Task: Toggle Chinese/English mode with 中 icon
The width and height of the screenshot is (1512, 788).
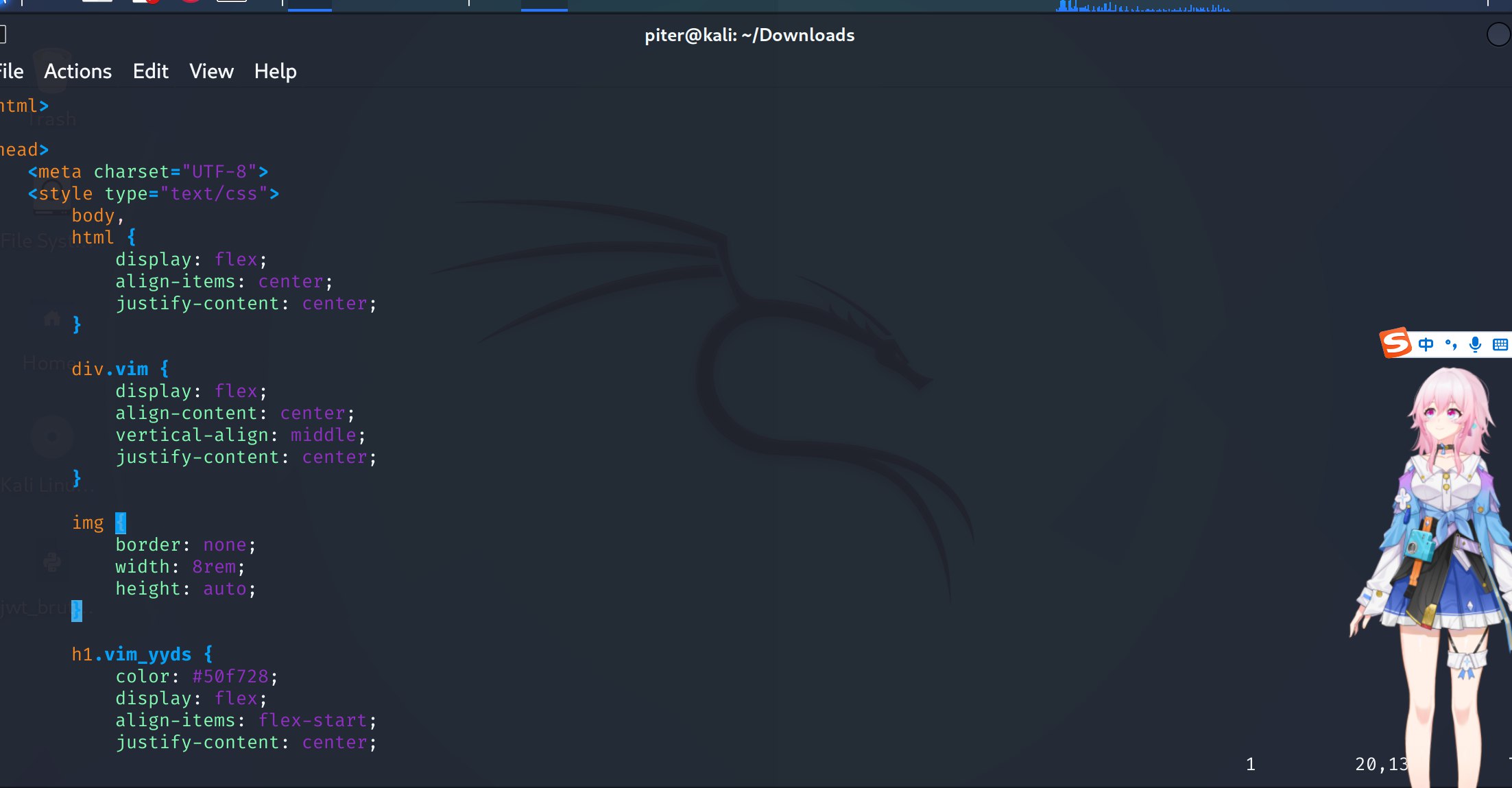Action: point(1426,344)
